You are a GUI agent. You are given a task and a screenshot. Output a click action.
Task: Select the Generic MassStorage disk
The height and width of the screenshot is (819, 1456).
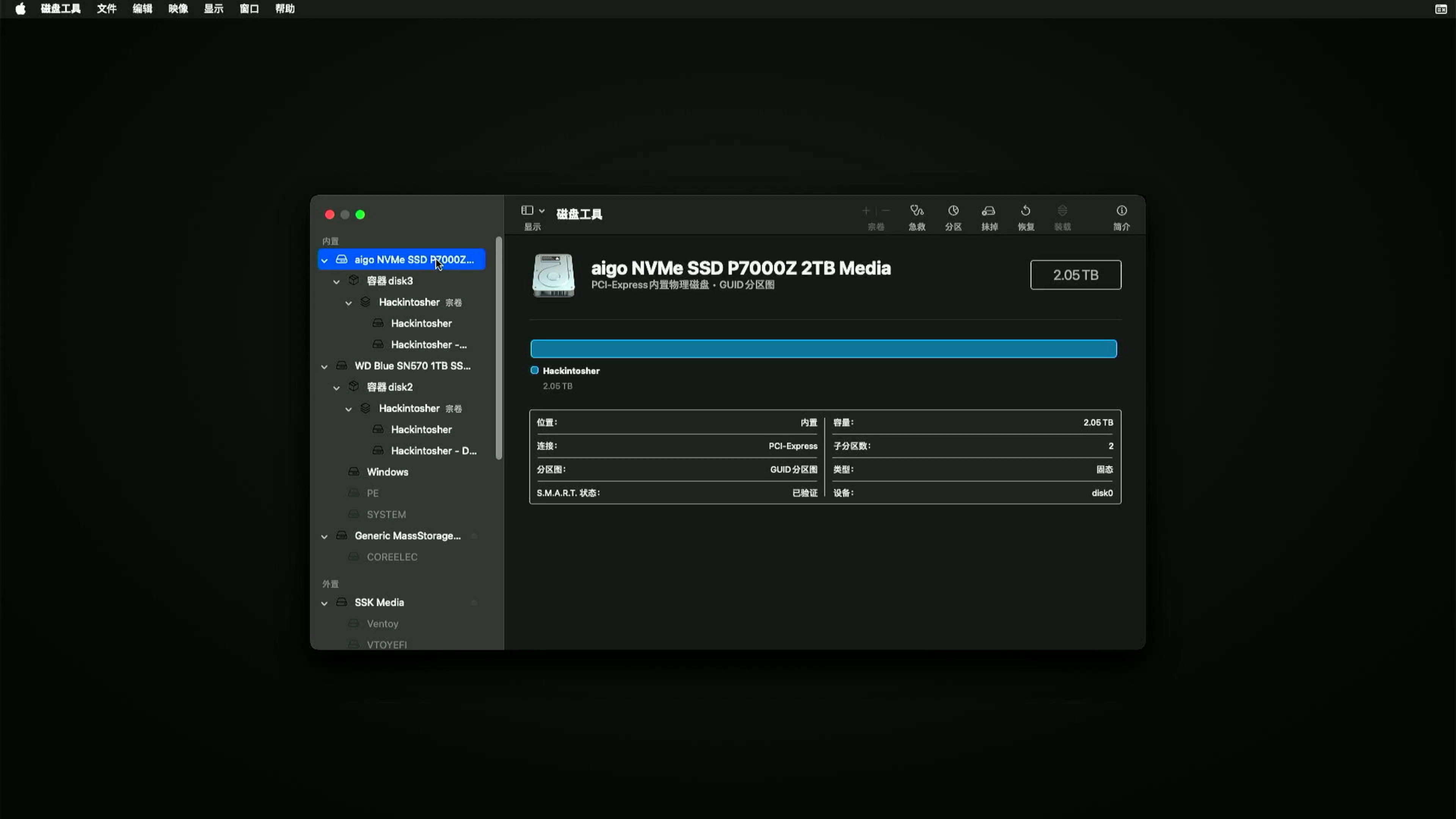401,536
